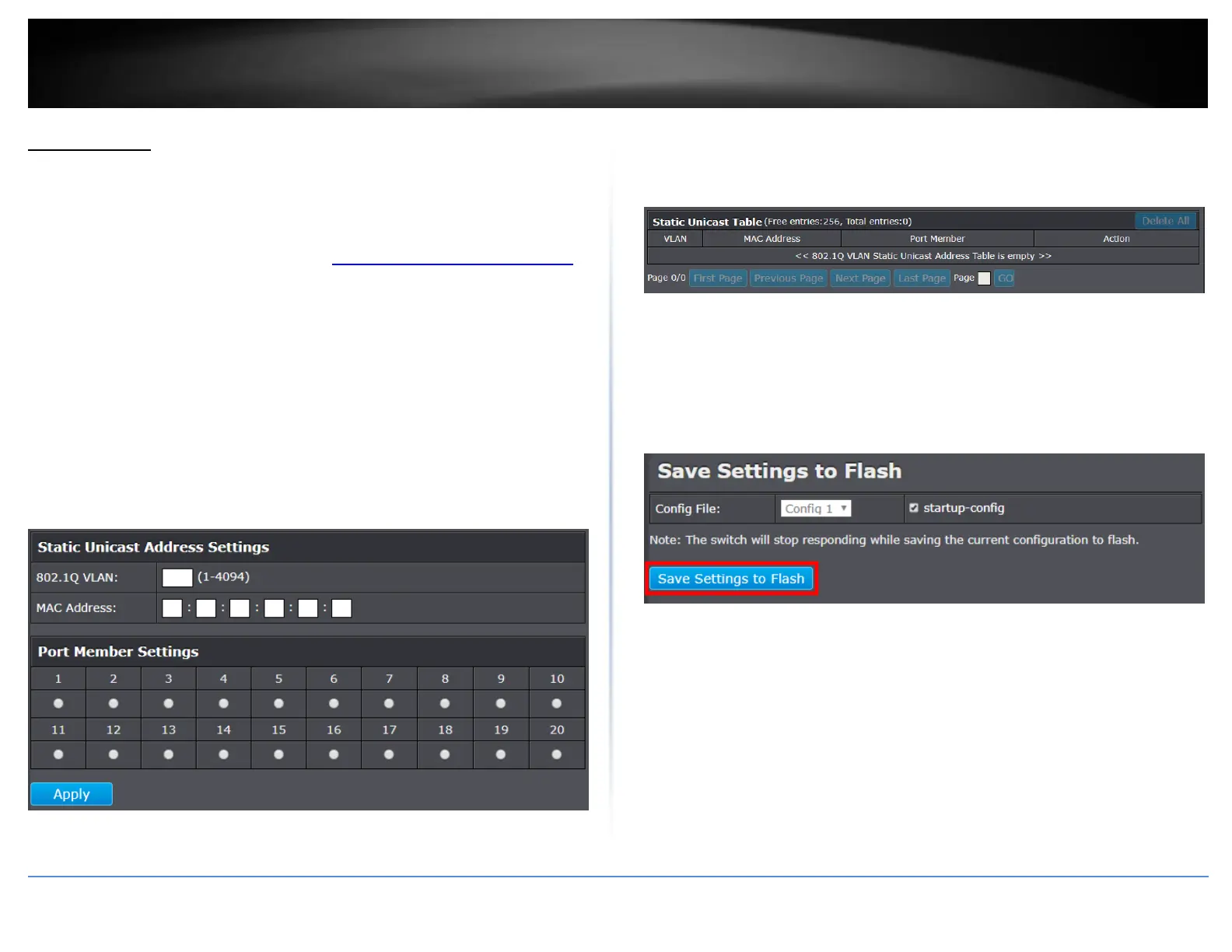
Task: Select port 10 radio button
Action: pyautogui.click(x=556, y=704)
